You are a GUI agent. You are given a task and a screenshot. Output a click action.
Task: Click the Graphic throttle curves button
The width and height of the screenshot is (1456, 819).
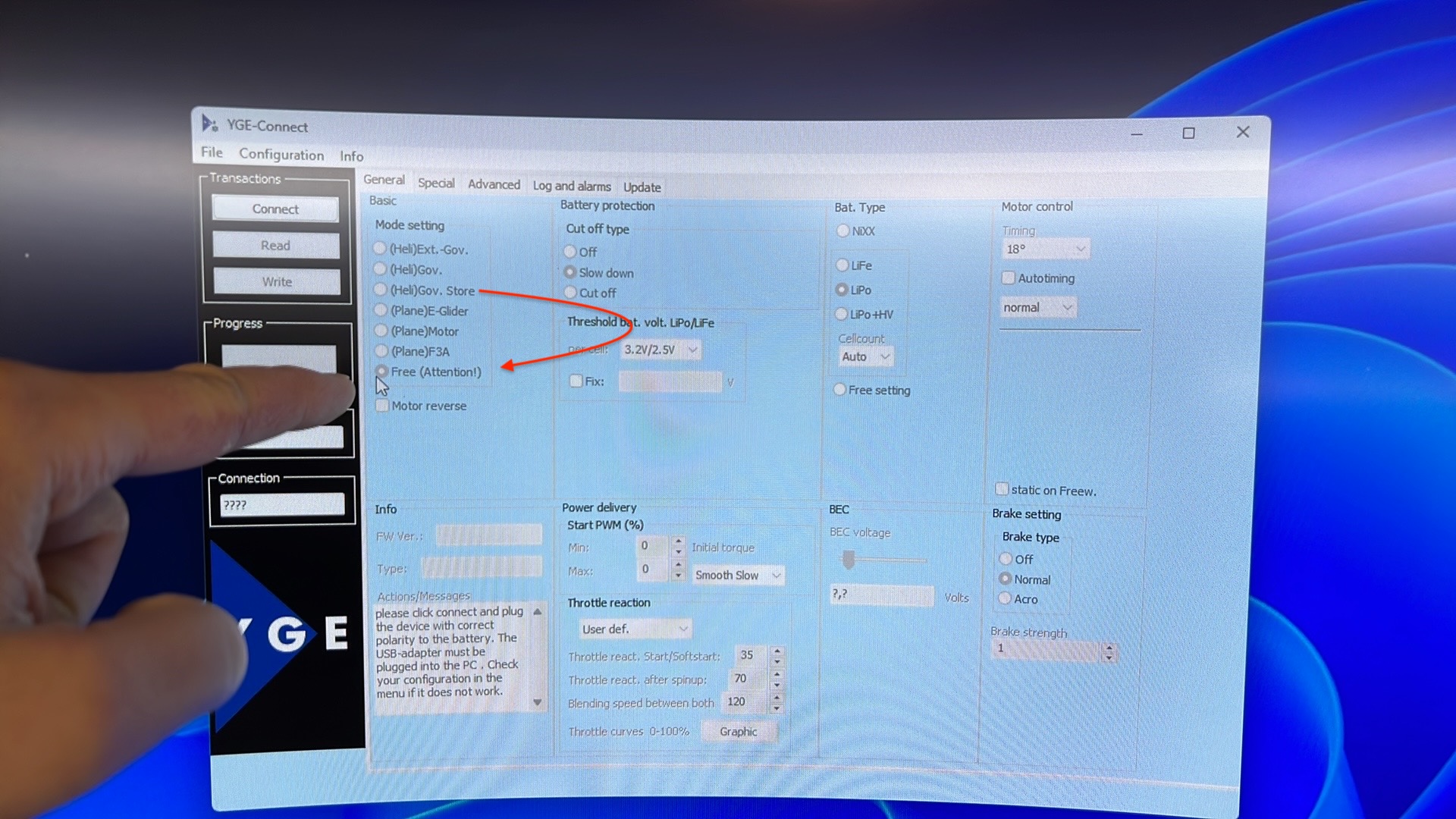tap(738, 732)
